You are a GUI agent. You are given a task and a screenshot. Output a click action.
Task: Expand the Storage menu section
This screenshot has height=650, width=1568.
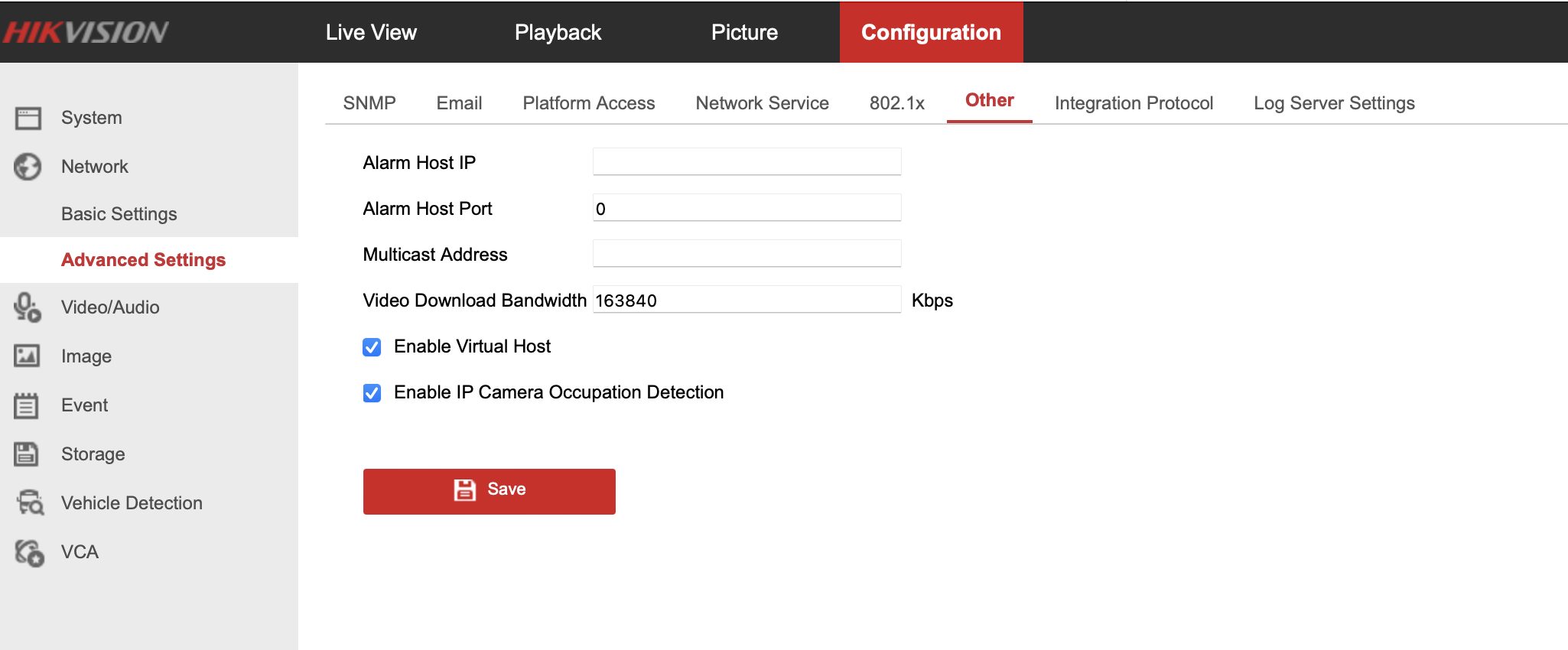(x=93, y=454)
